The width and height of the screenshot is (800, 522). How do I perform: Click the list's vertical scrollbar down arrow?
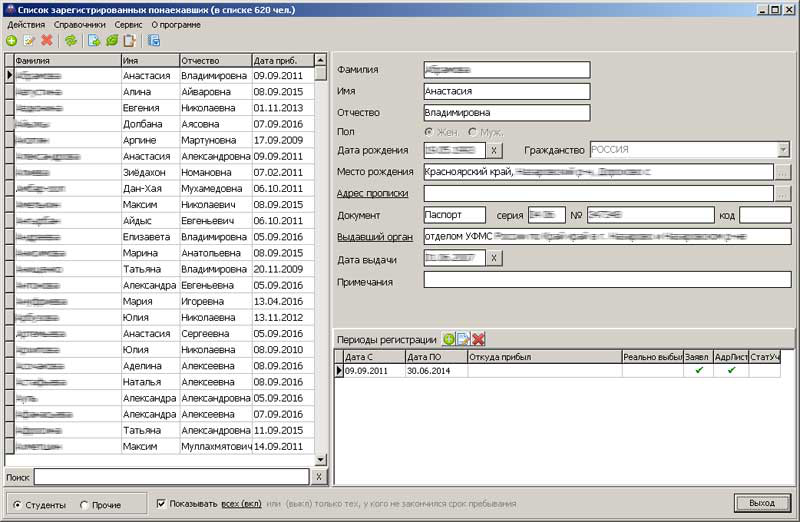pos(320,459)
